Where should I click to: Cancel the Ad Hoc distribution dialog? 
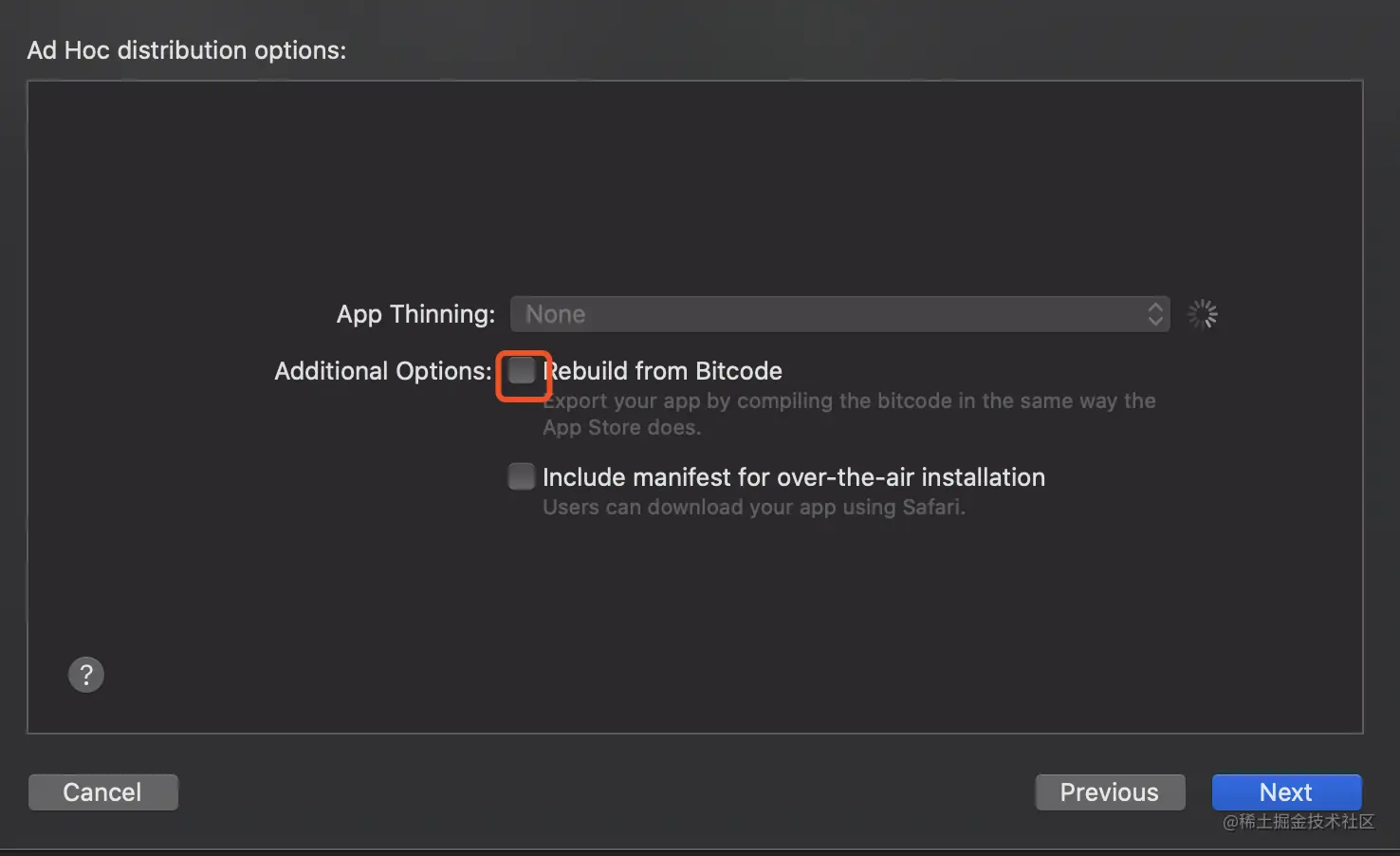pyautogui.click(x=103, y=792)
